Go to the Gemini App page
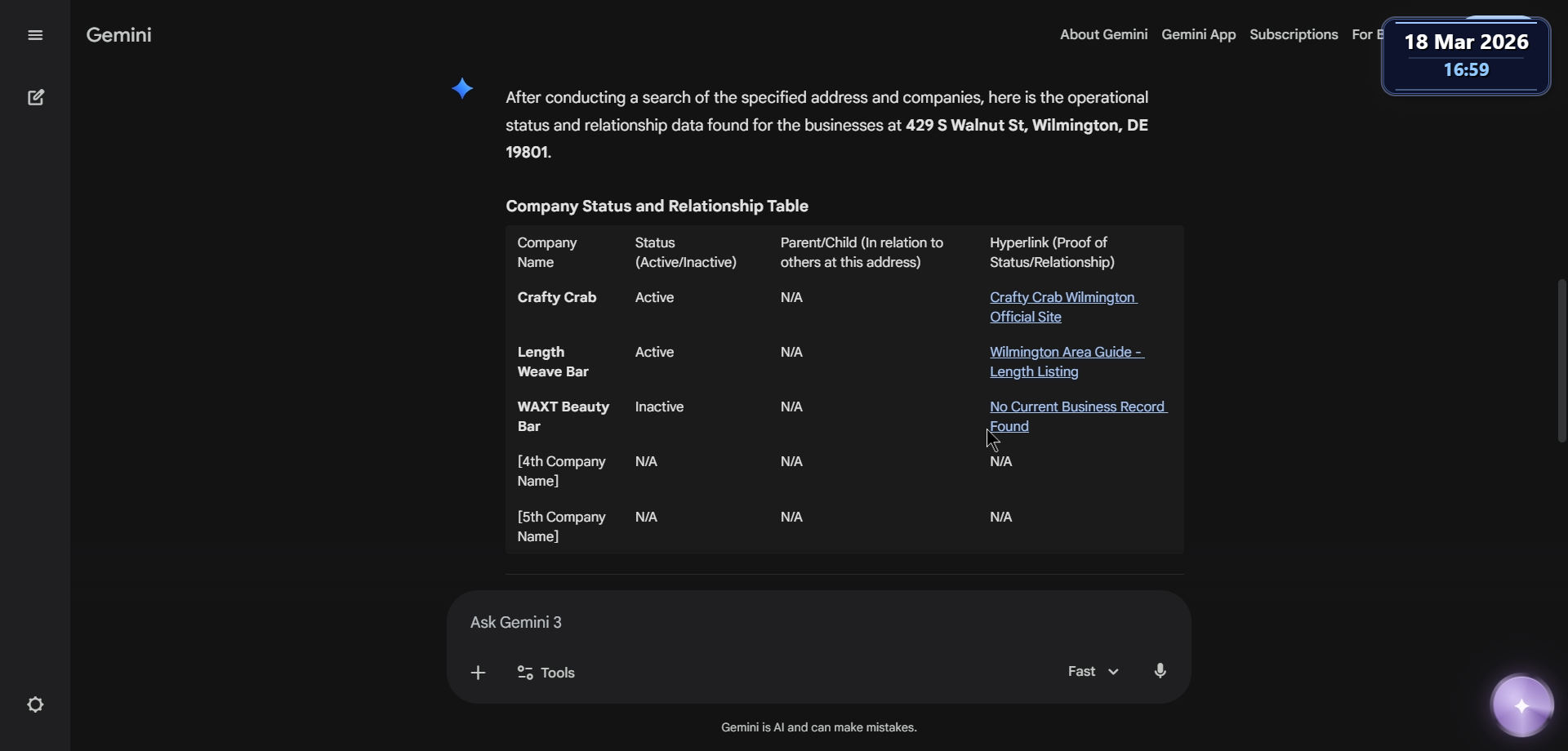The height and width of the screenshot is (751, 1568). [x=1198, y=34]
